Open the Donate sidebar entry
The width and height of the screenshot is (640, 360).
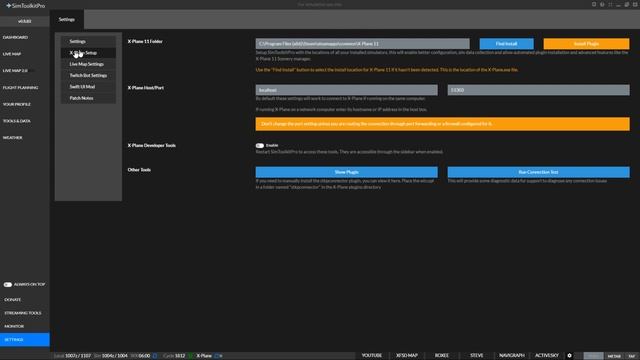coord(13,300)
